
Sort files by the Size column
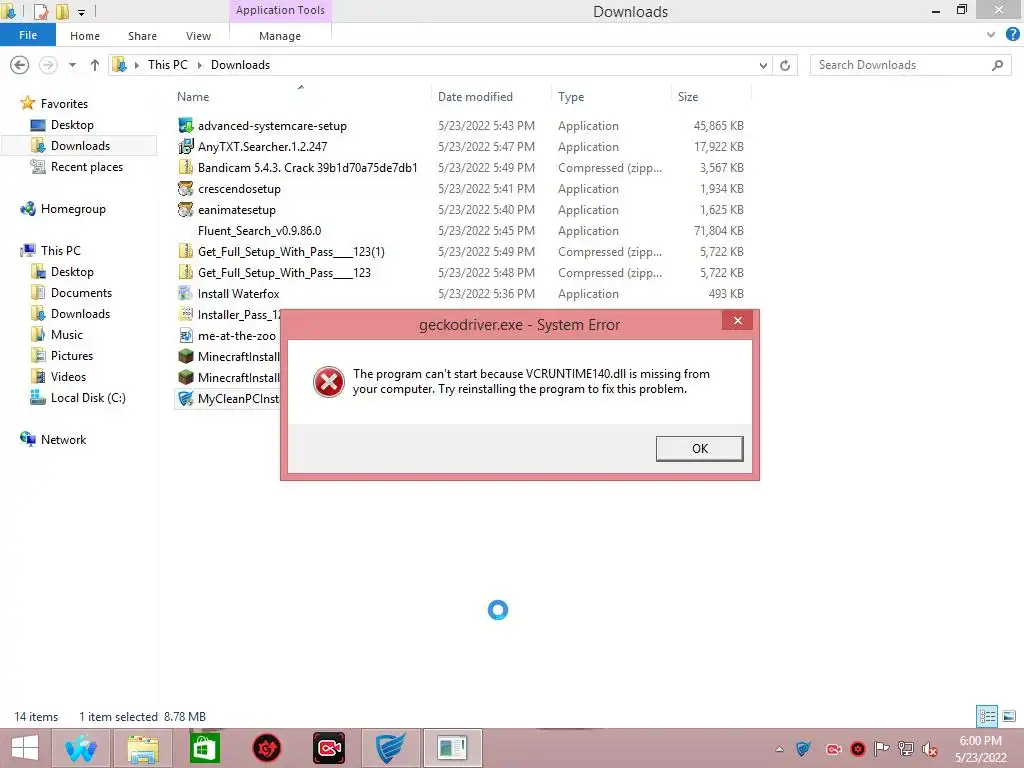[x=688, y=97]
